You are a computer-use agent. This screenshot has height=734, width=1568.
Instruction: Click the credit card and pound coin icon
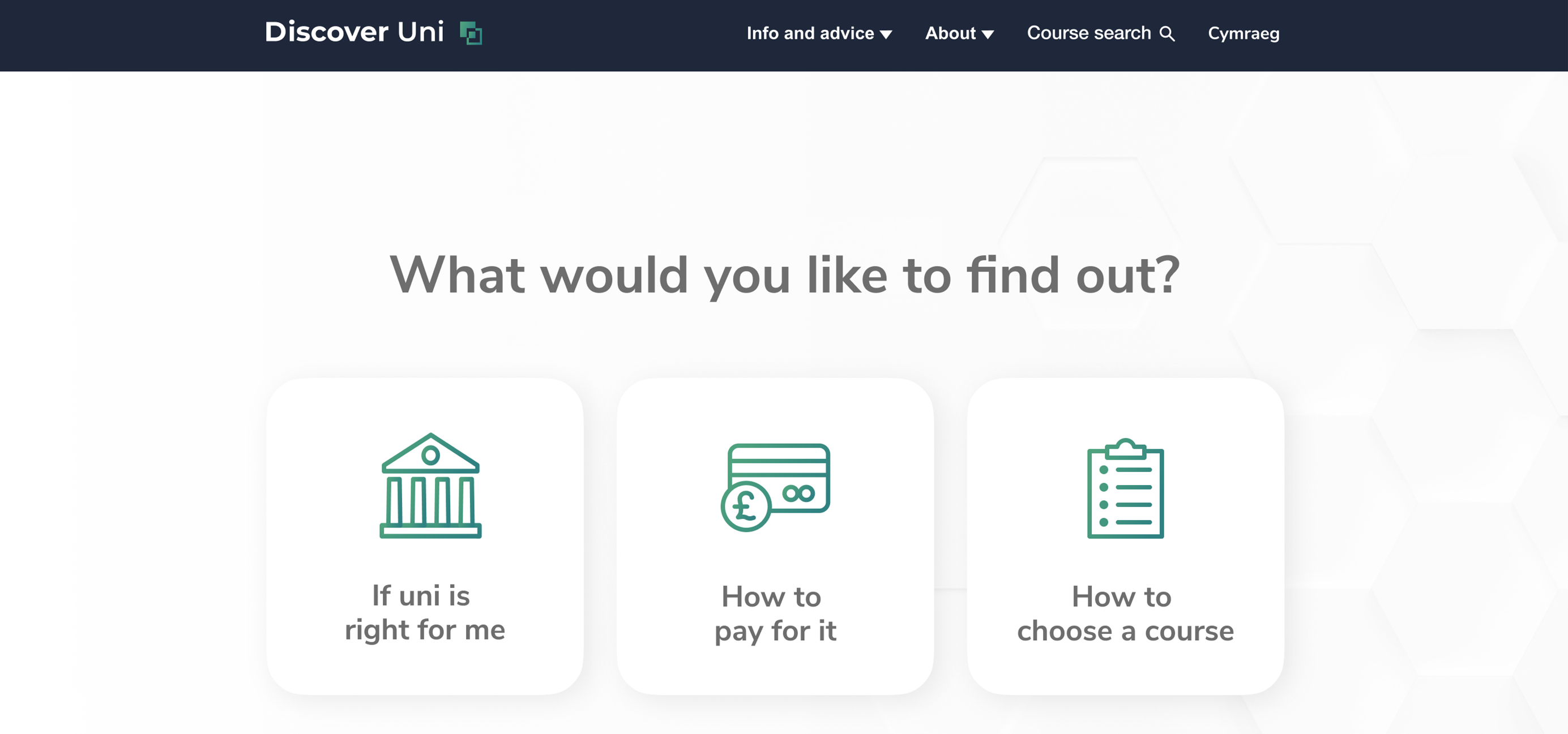[775, 487]
